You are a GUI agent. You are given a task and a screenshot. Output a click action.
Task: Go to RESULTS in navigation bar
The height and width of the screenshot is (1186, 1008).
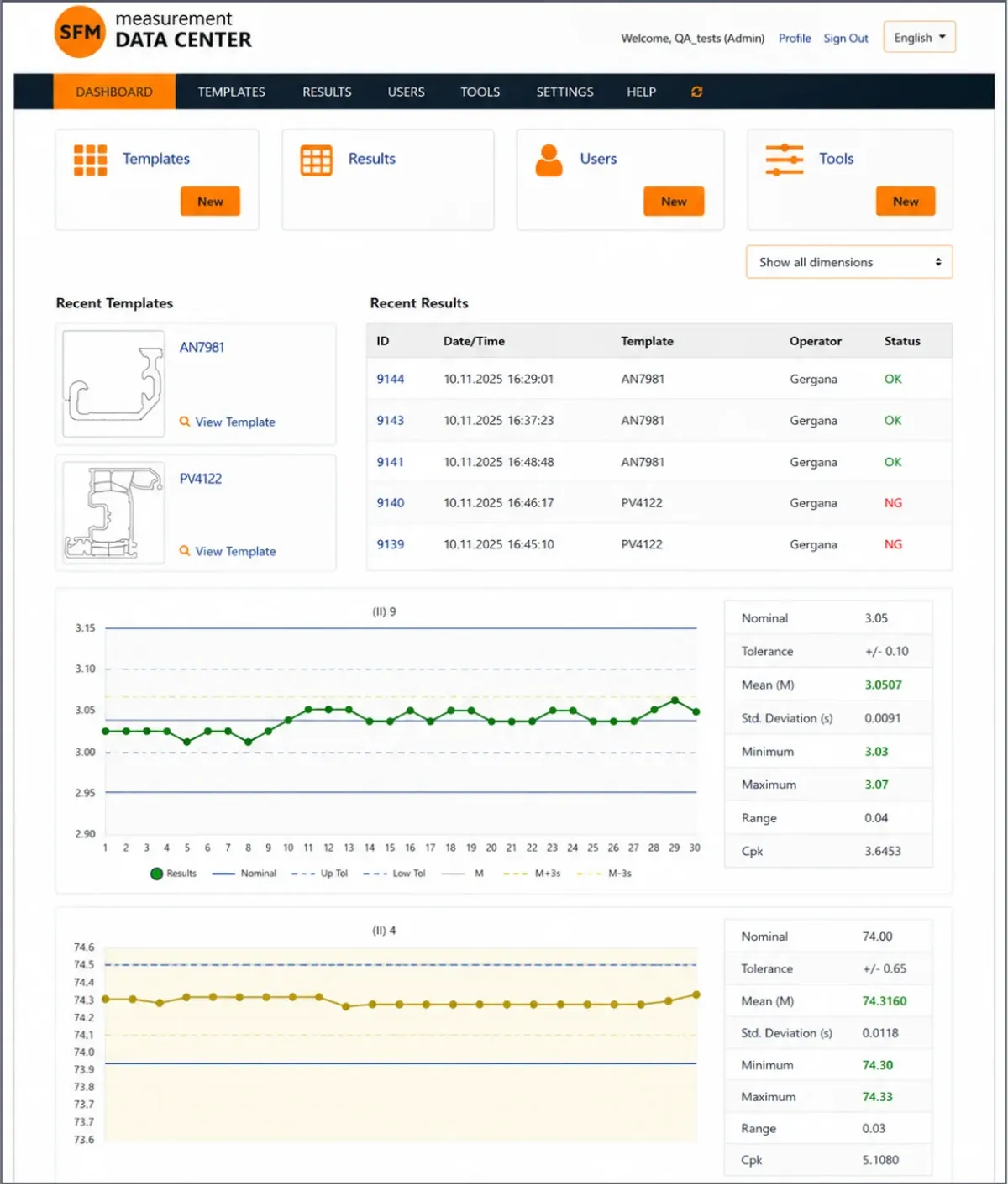[x=327, y=92]
